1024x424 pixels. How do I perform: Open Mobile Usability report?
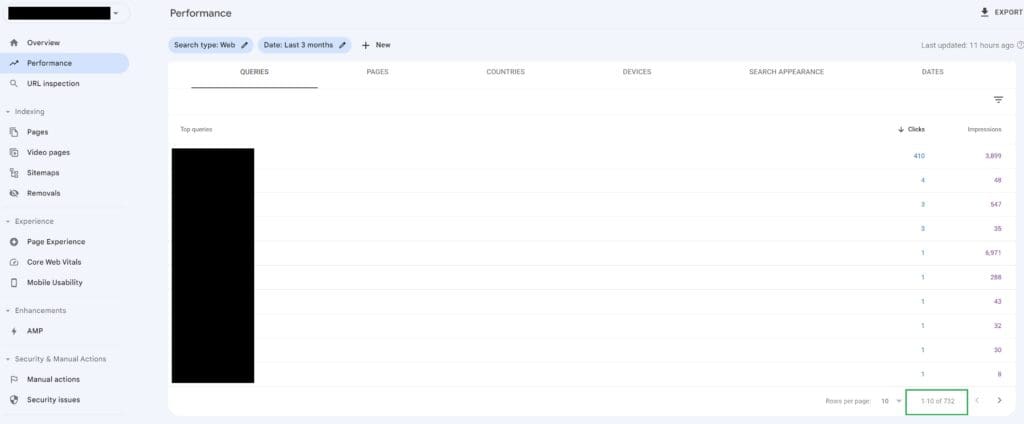tap(54, 283)
